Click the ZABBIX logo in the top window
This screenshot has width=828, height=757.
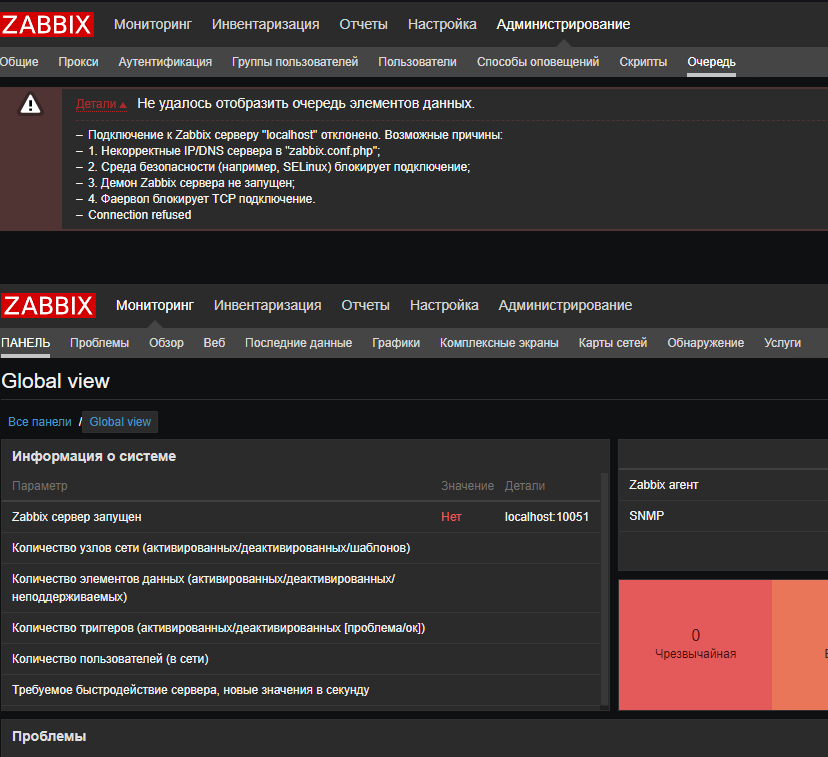point(46,24)
